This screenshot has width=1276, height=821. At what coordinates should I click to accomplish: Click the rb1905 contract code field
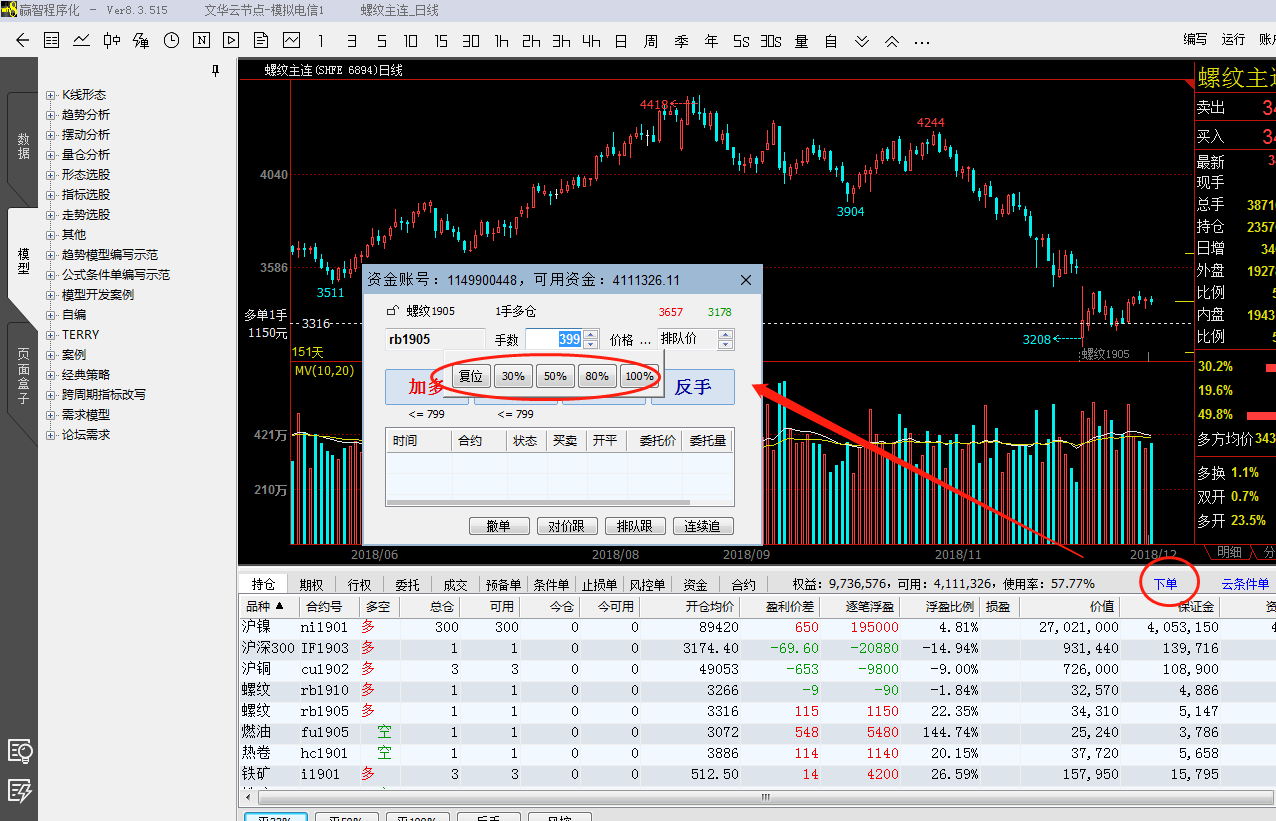pos(435,339)
